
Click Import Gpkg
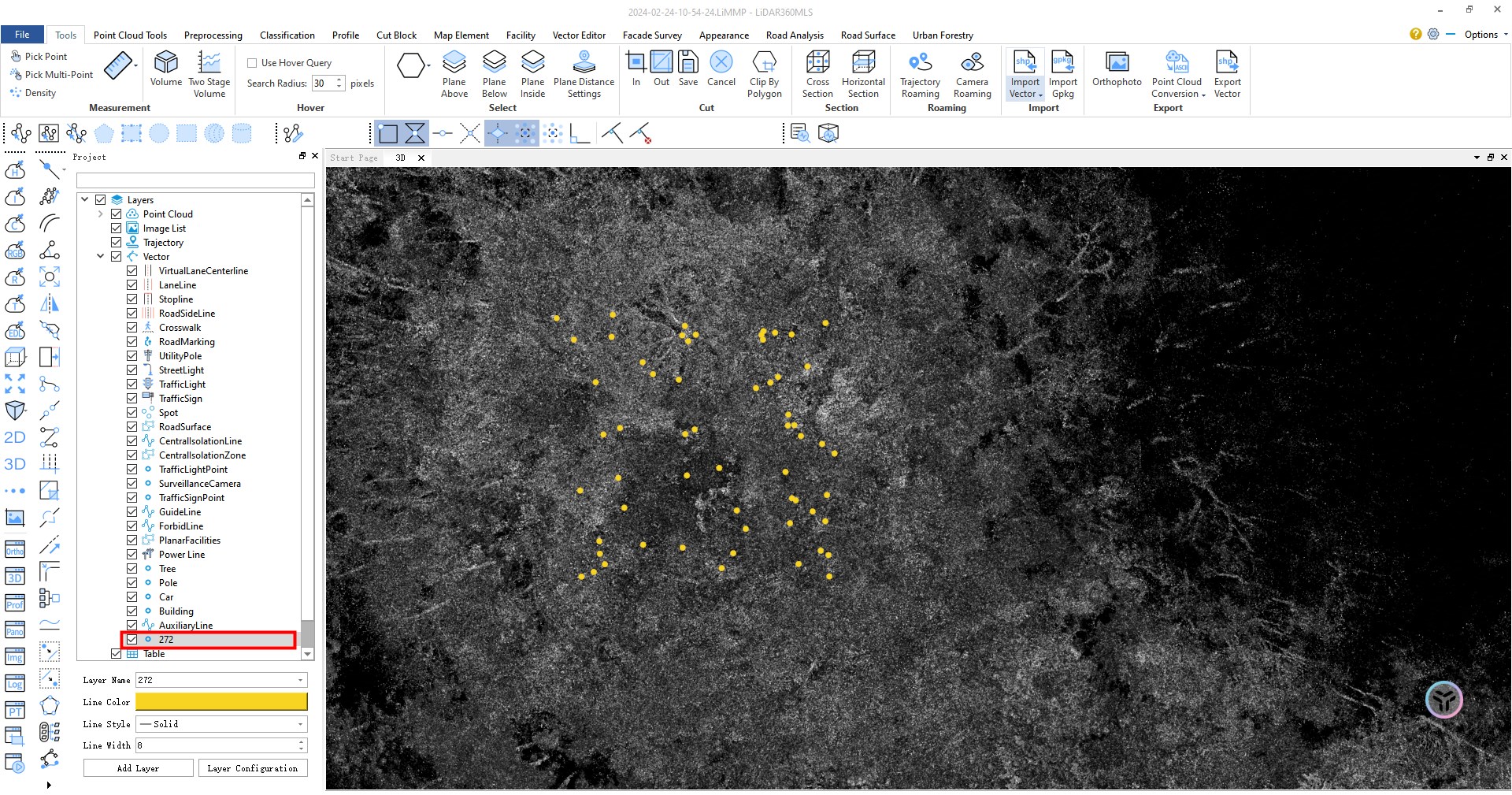[x=1063, y=74]
